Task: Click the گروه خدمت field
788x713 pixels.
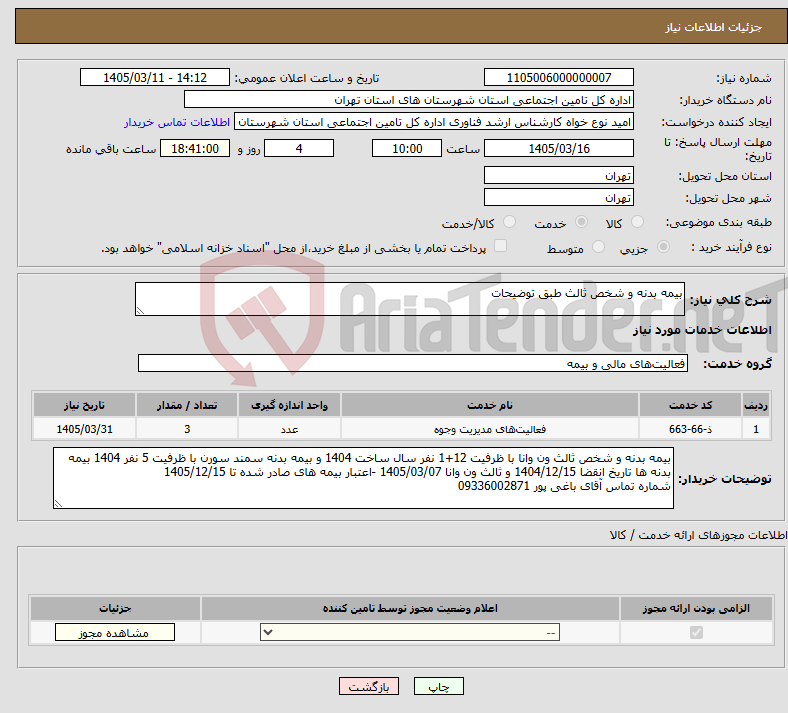Action: tap(413, 363)
